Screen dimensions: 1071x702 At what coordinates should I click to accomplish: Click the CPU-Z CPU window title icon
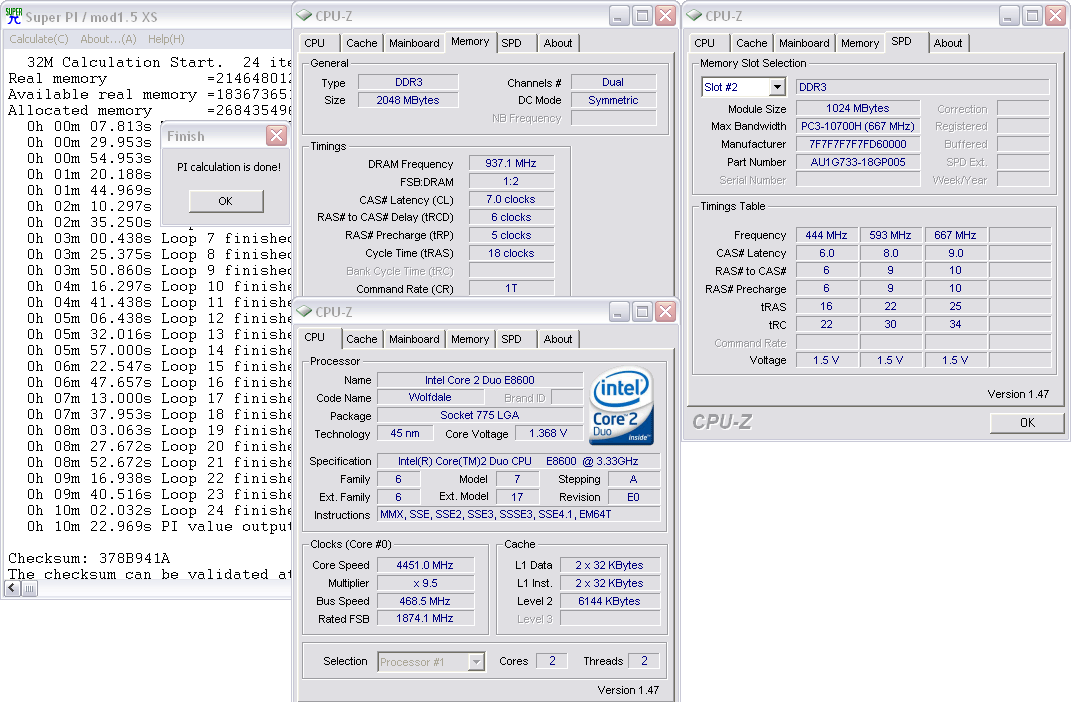tap(304, 312)
